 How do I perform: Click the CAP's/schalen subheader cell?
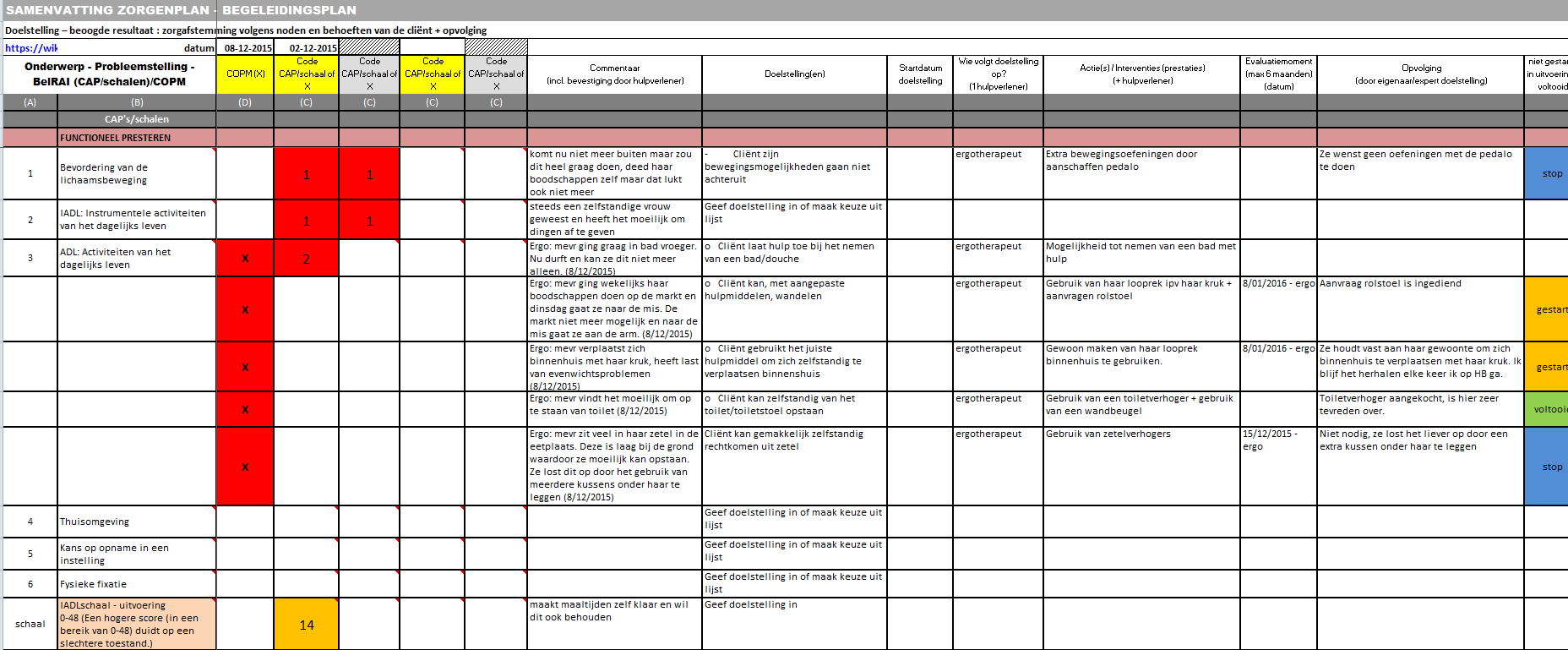pos(137,119)
